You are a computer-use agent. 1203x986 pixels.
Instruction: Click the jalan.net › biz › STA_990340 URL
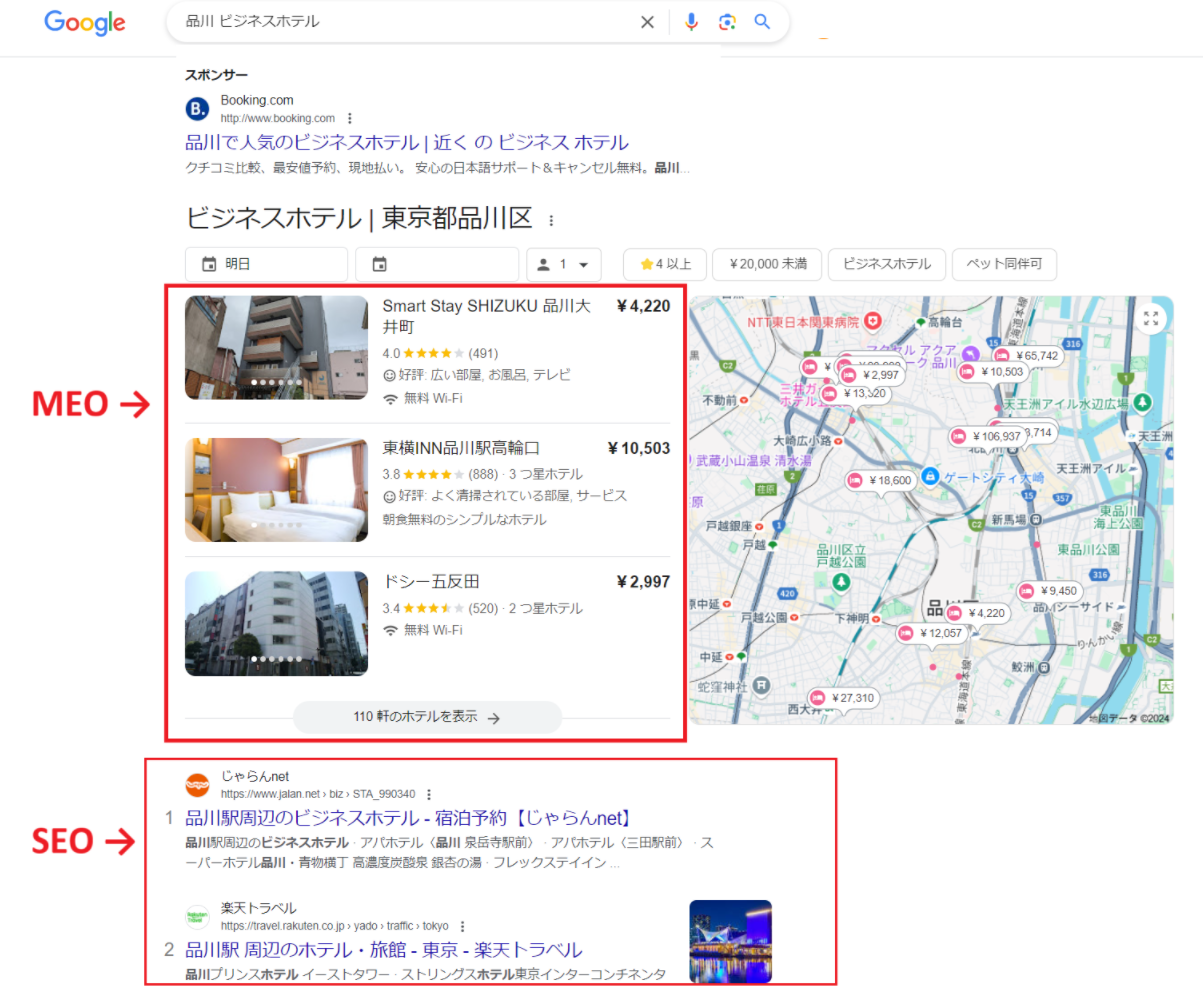point(318,794)
